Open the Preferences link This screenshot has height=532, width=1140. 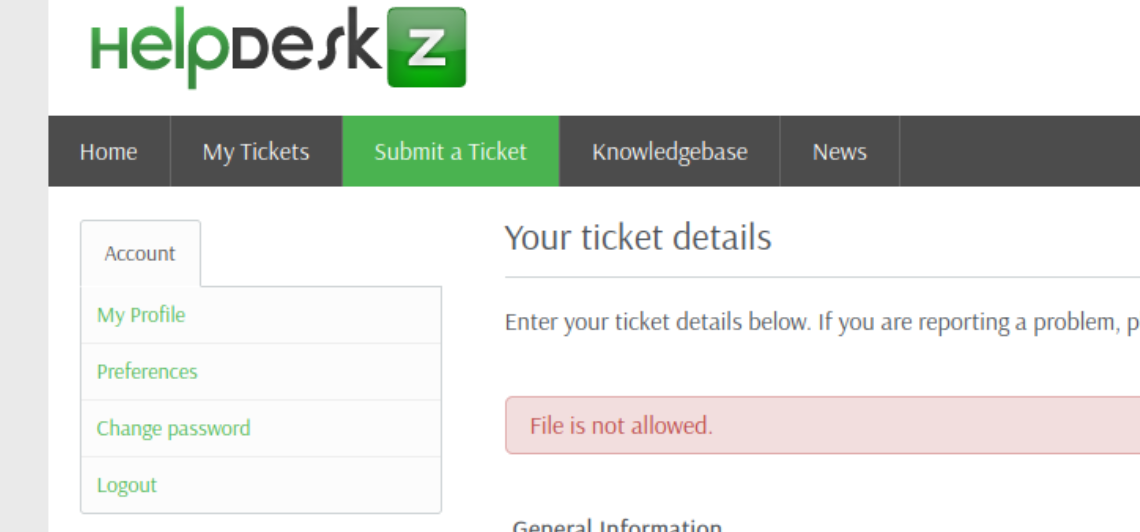(147, 371)
